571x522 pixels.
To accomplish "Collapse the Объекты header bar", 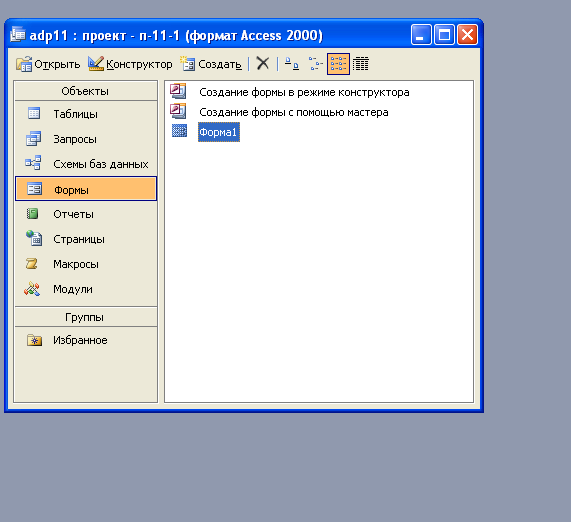I will pyautogui.click(x=86, y=91).
